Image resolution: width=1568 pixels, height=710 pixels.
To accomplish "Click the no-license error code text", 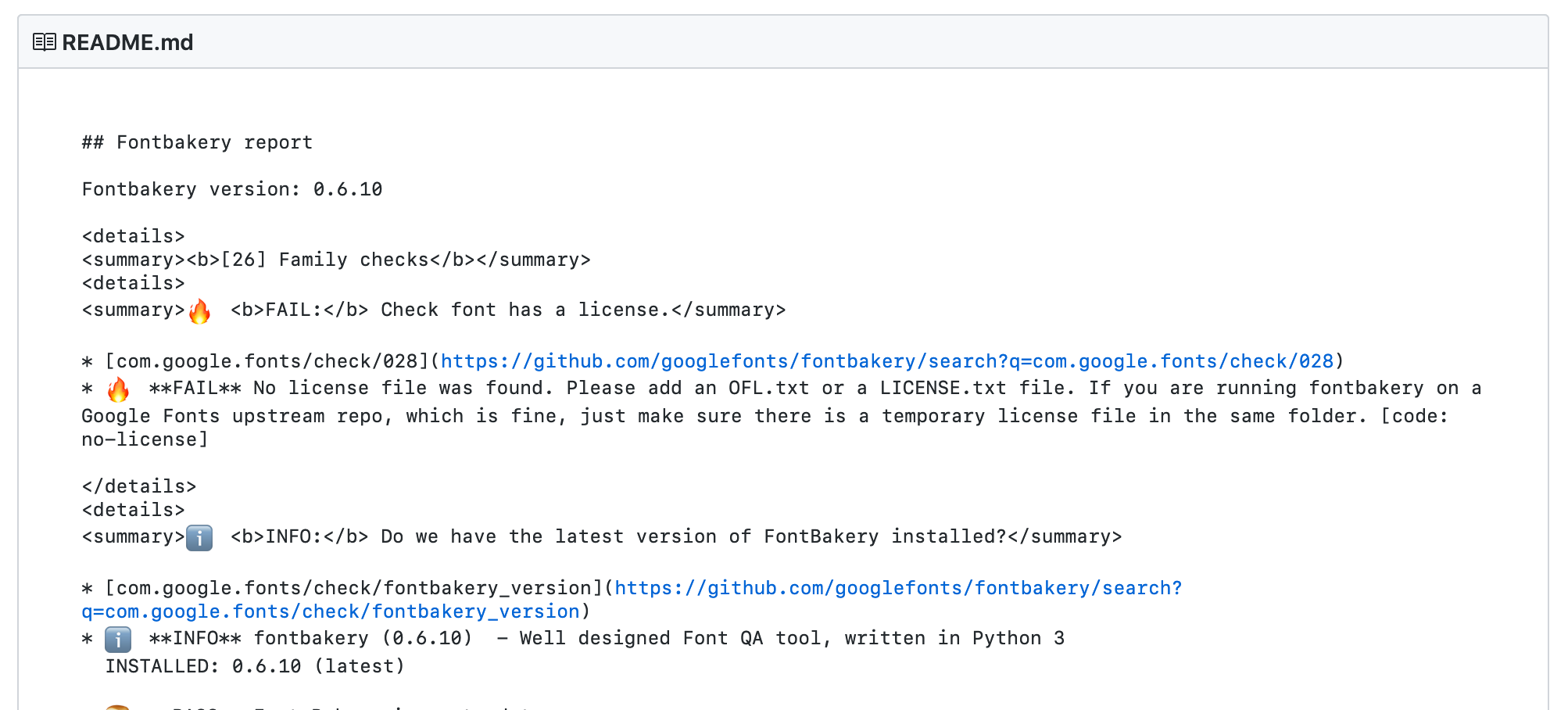I will (x=143, y=439).
